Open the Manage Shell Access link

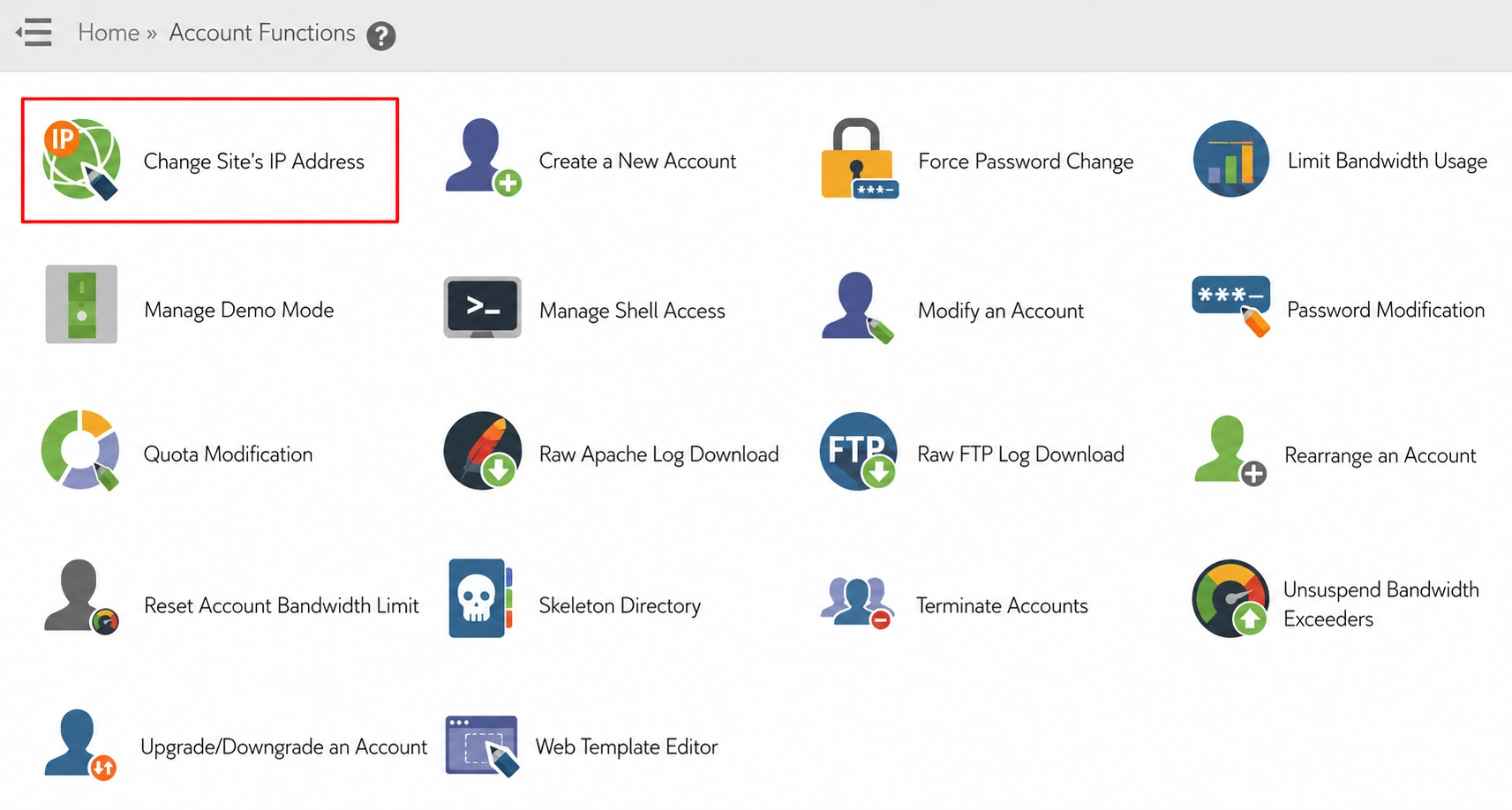pyautogui.click(x=632, y=311)
